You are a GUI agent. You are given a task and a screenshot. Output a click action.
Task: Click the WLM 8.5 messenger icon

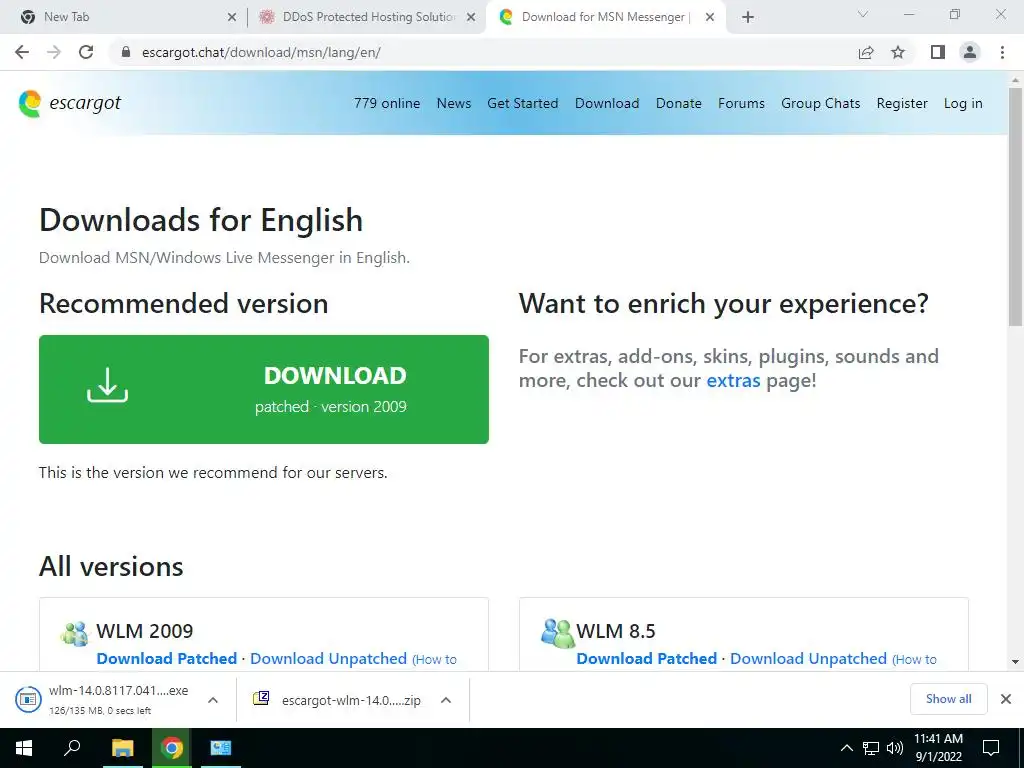click(557, 633)
